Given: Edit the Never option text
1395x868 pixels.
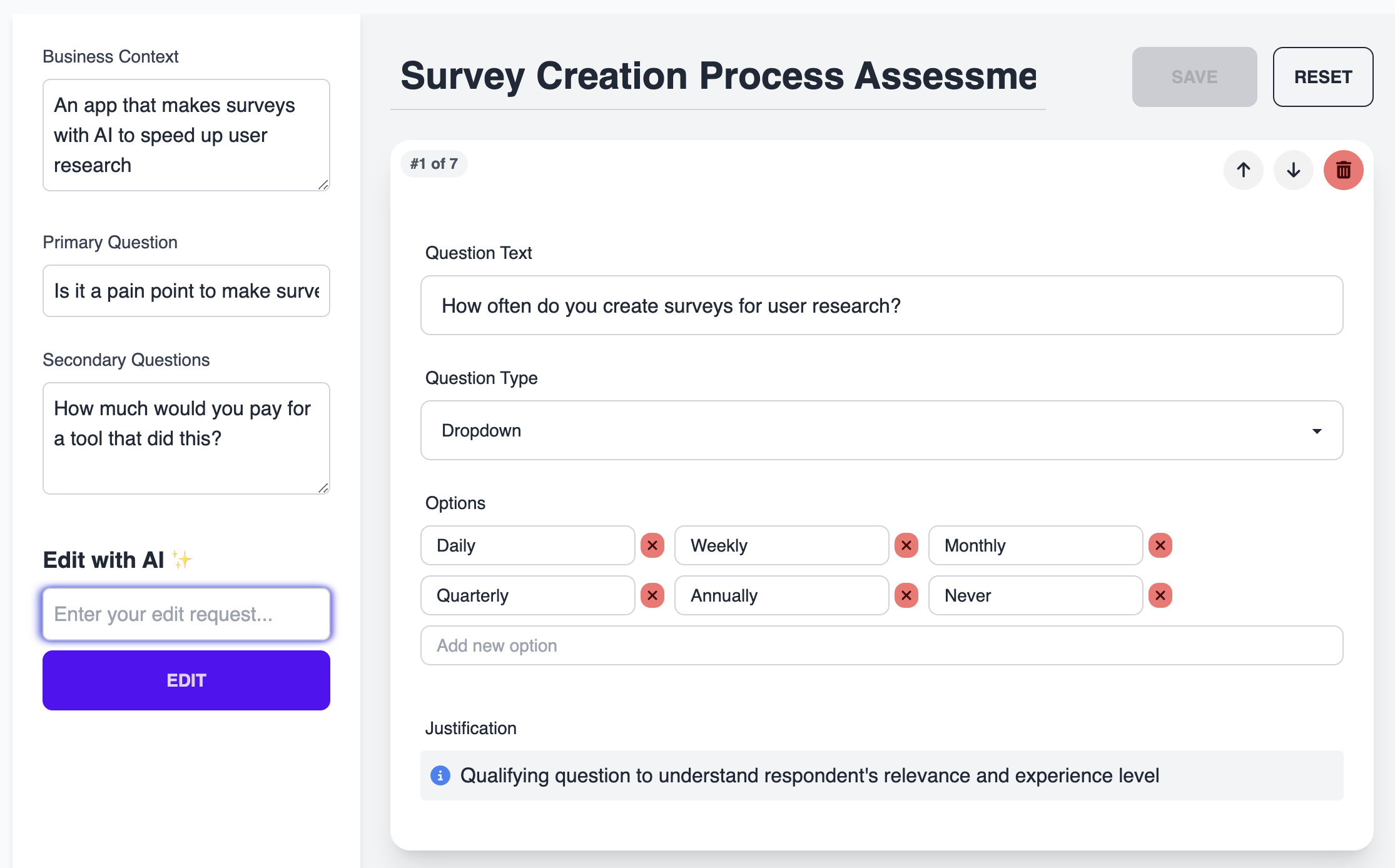Looking at the screenshot, I should click(x=1036, y=595).
